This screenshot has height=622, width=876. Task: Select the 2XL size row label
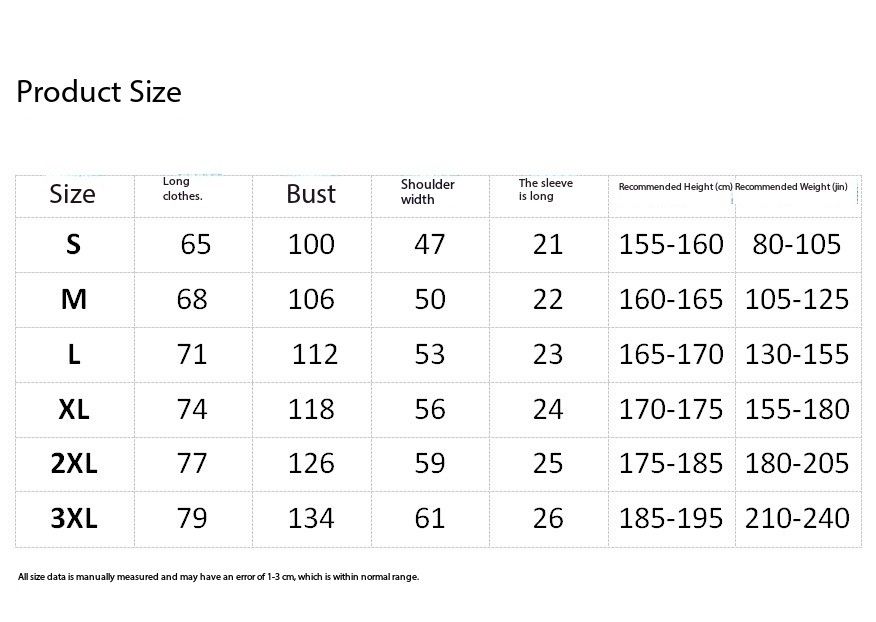click(x=73, y=464)
